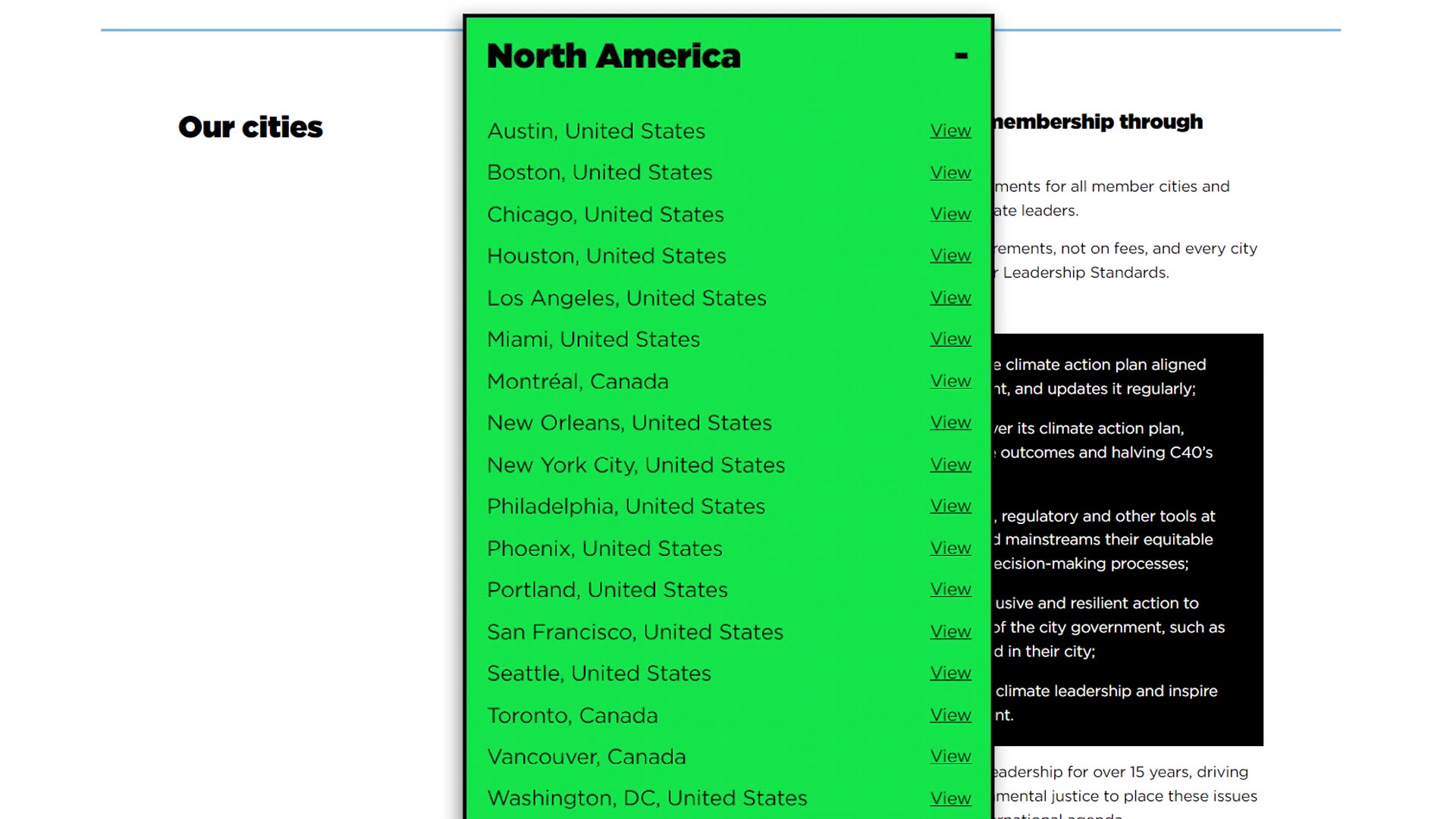Screen dimensions: 1456x819
Task: Click the Our cities heading
Action: coord(250,127)
